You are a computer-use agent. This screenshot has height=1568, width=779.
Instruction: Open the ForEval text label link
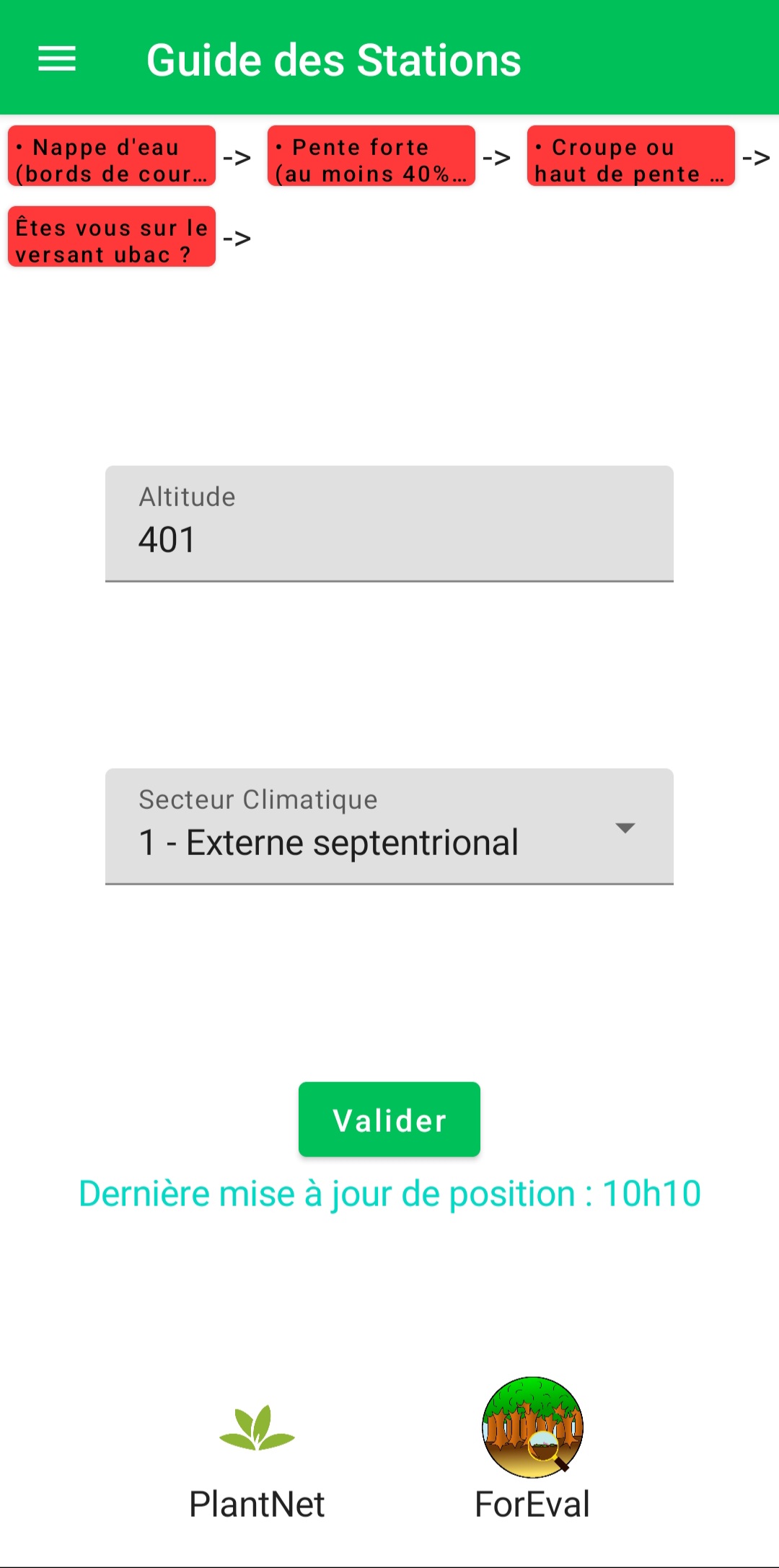pos(532,1505)
